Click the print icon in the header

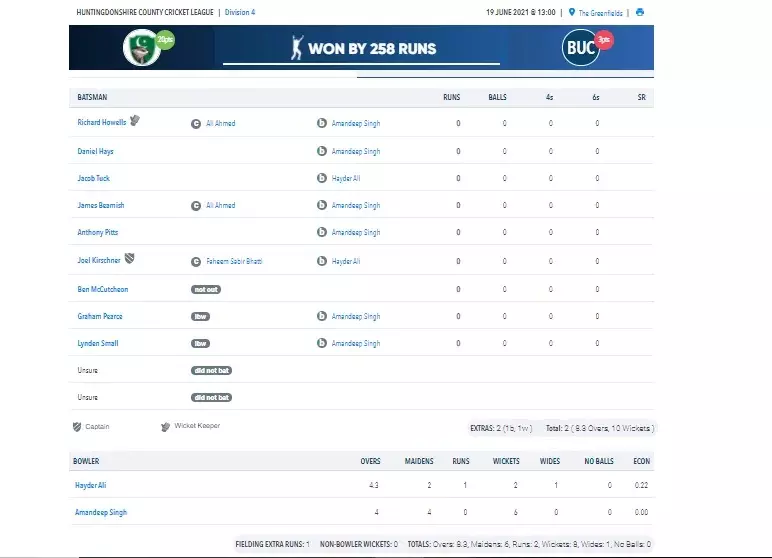click(x=640, y=12)
